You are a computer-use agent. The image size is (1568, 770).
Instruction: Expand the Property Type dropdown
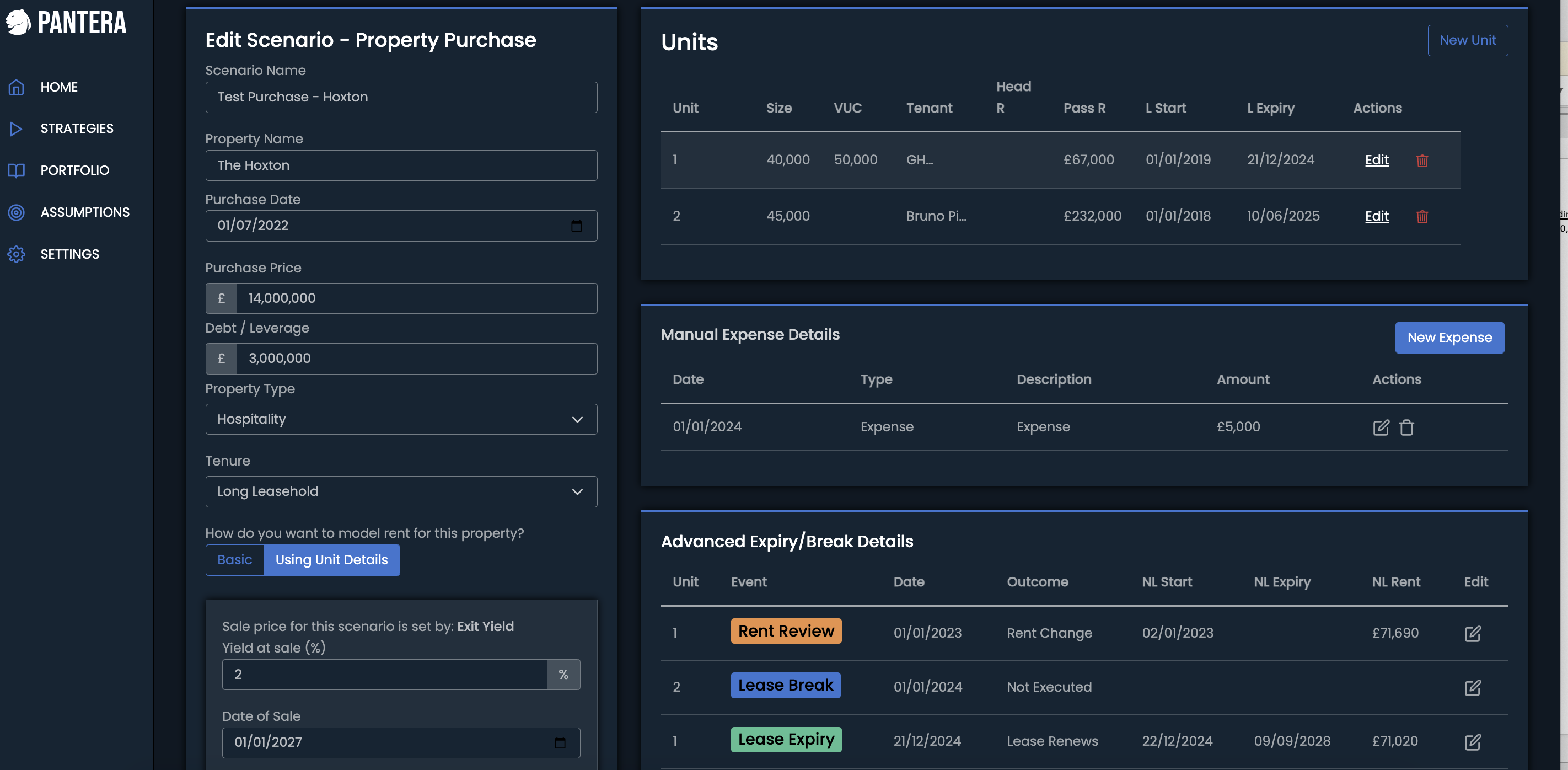click(x=401, y=419)
